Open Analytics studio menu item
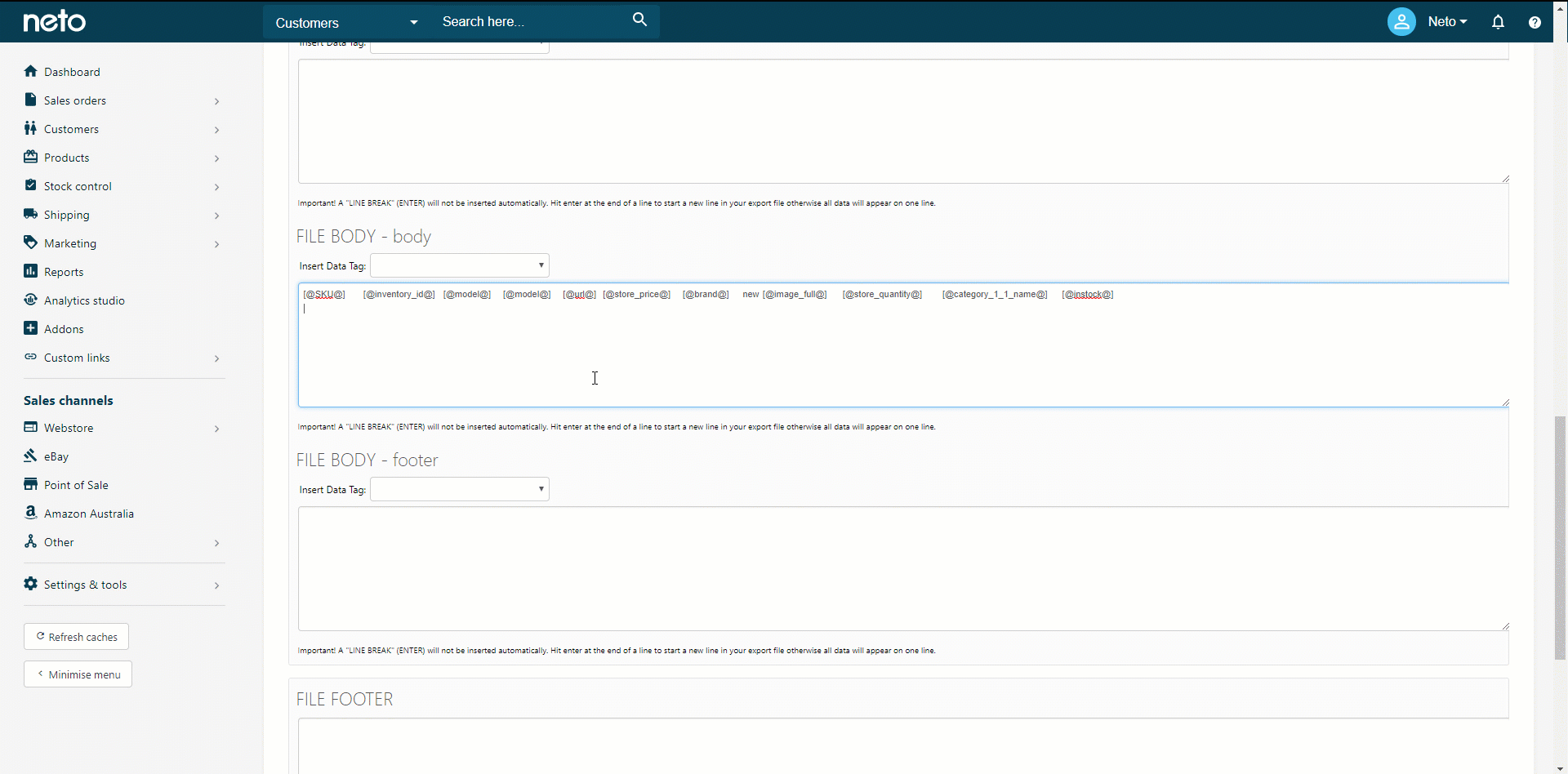 point(84,300)
